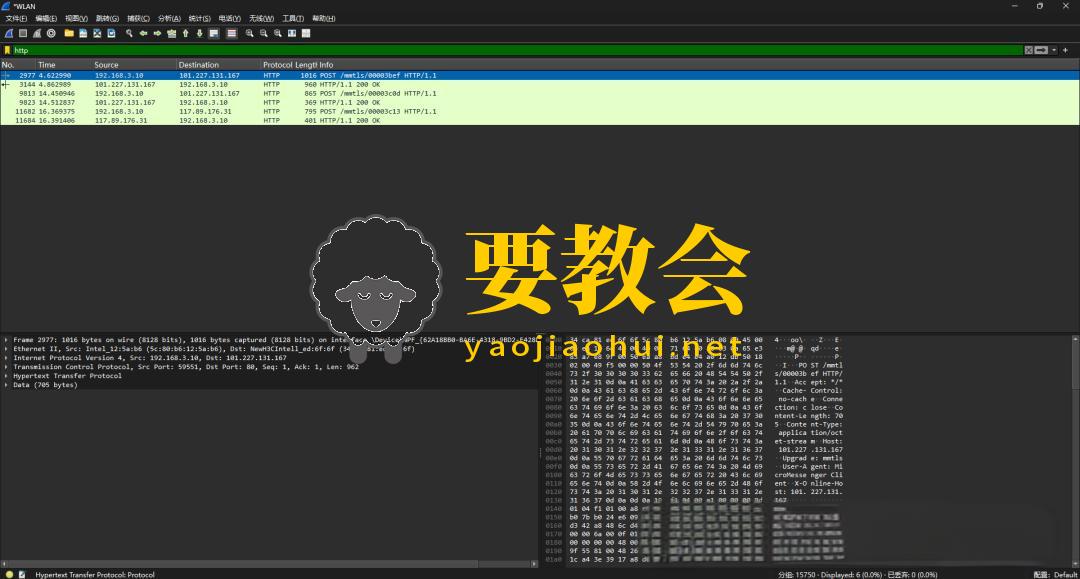The height and width of the screenshot is (579, 1080).
Task: Toggle packet list colorization
Action: pos(231,33)
